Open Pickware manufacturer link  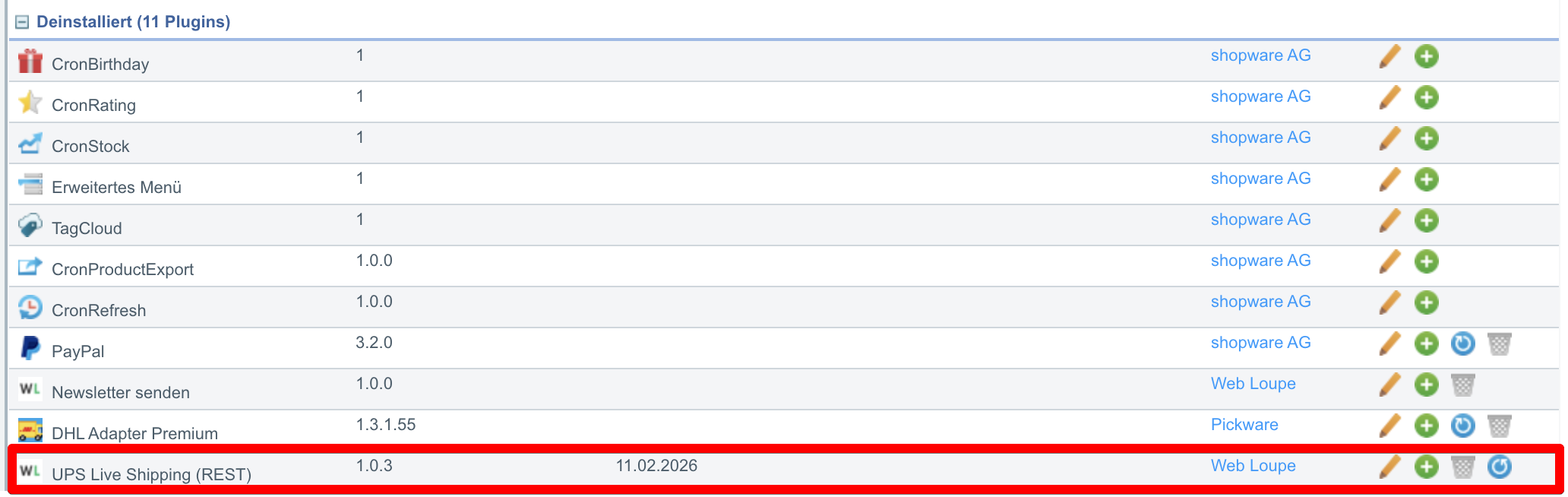[1244, 425]
